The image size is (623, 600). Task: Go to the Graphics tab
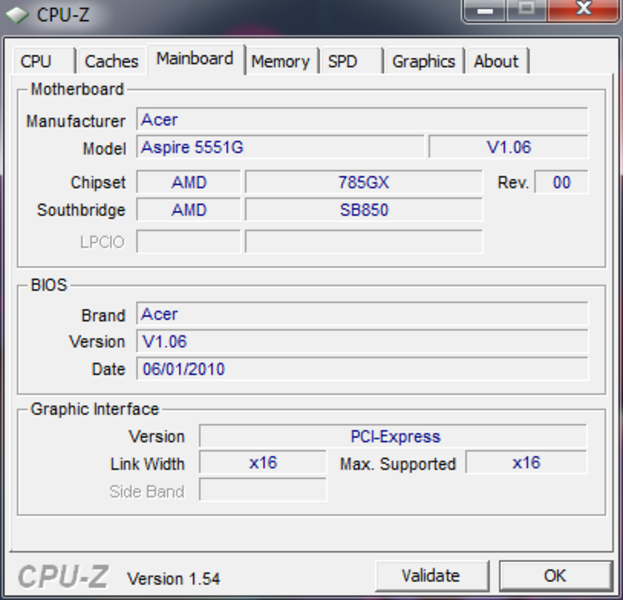click(x=424, y=61)
